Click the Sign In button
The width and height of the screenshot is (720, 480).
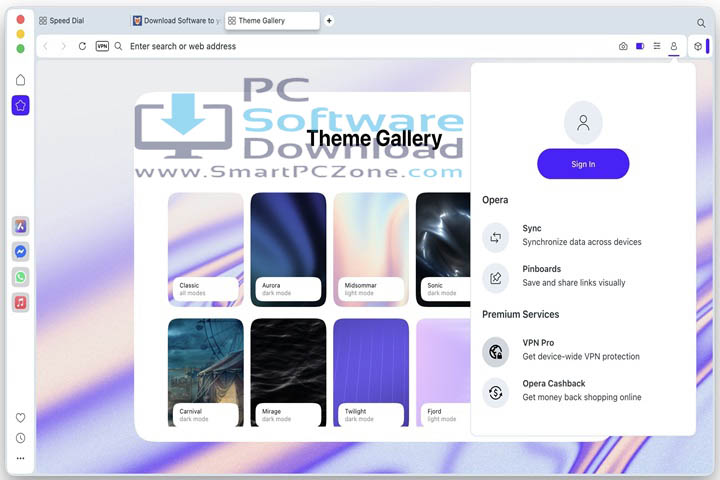583,164
